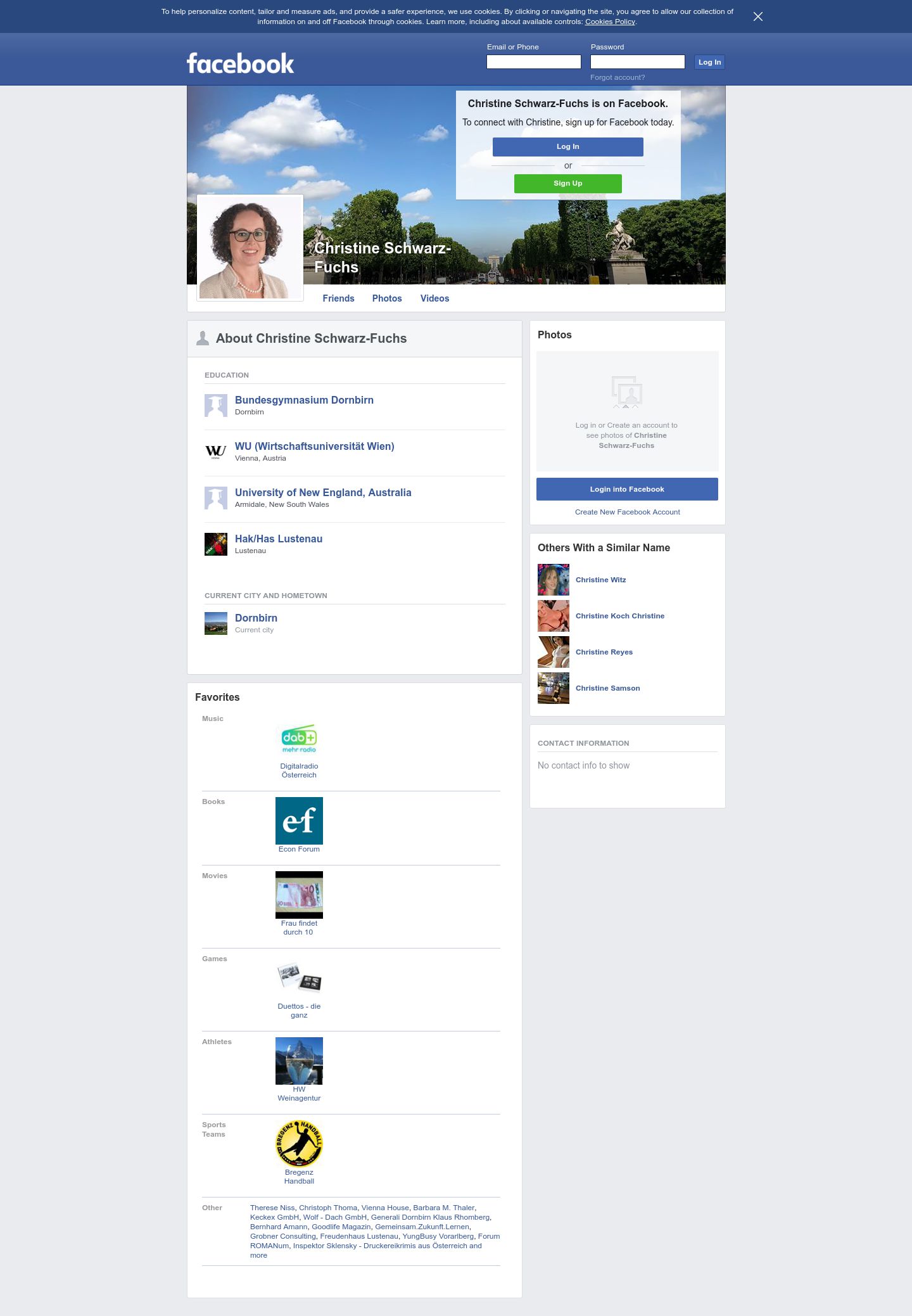Open the Christine Samson name link
The image size is (912, 1316).
tap(608, 688)
